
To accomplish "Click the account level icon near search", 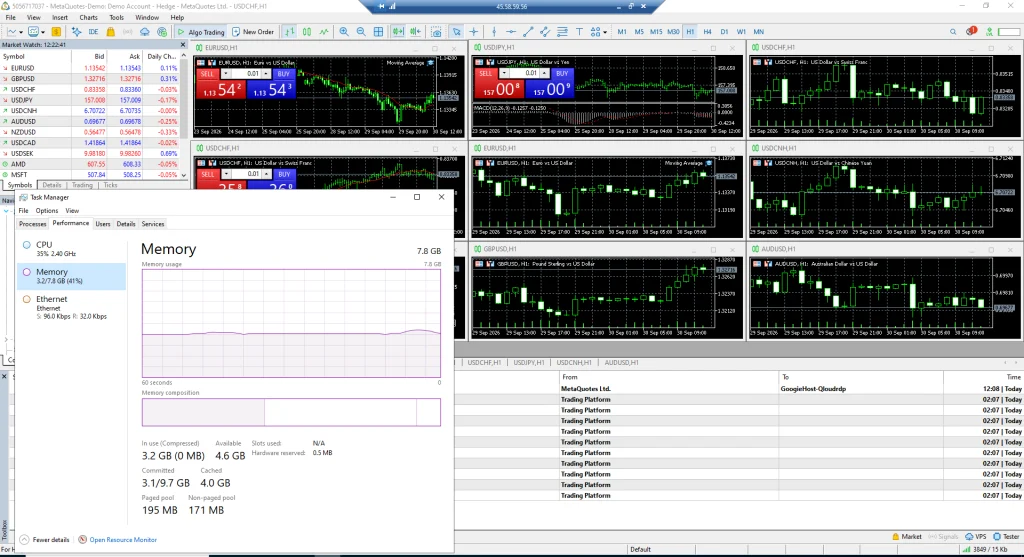I will coord(989,31).
